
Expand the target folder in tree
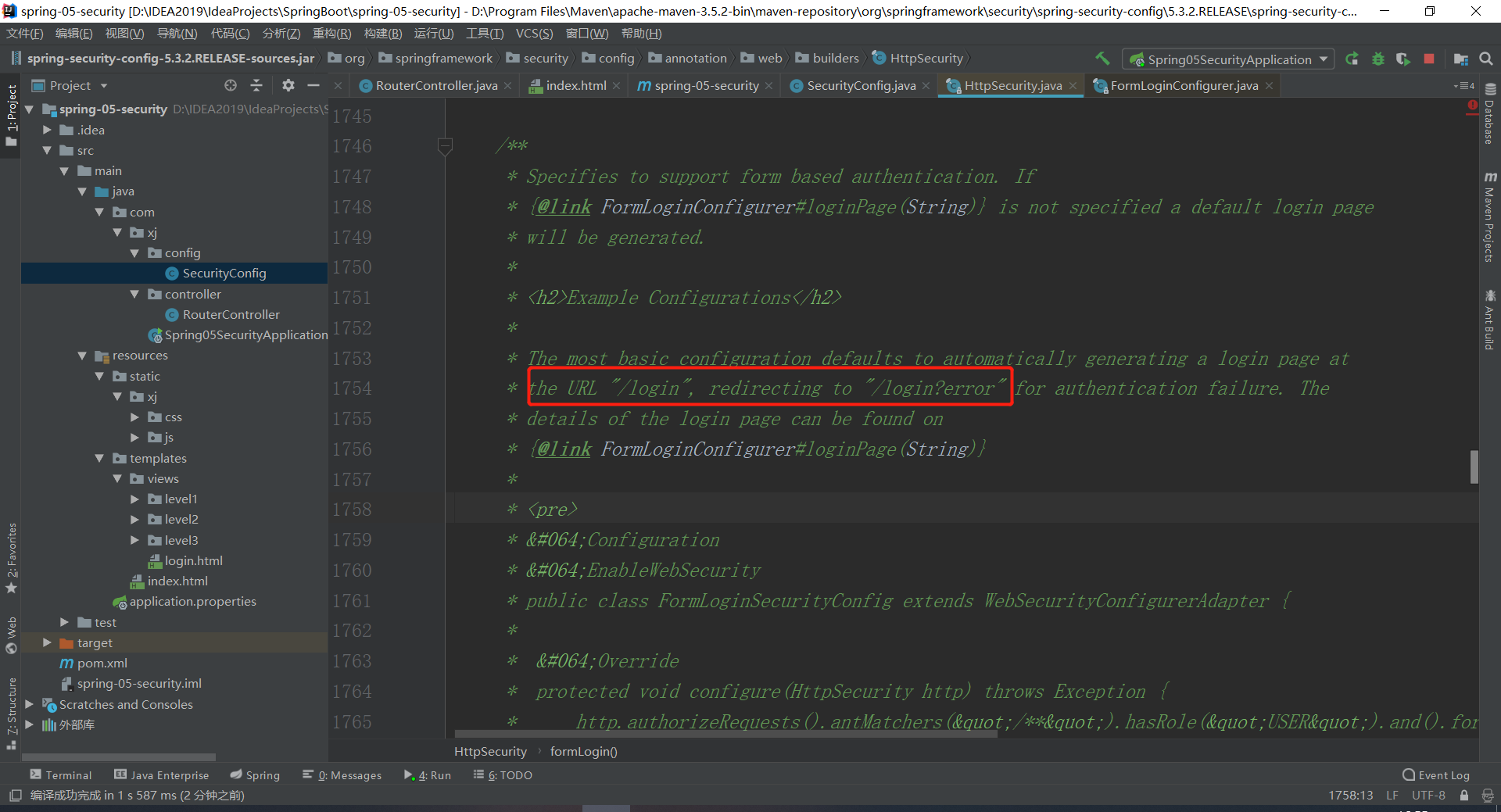coord(47,642)
